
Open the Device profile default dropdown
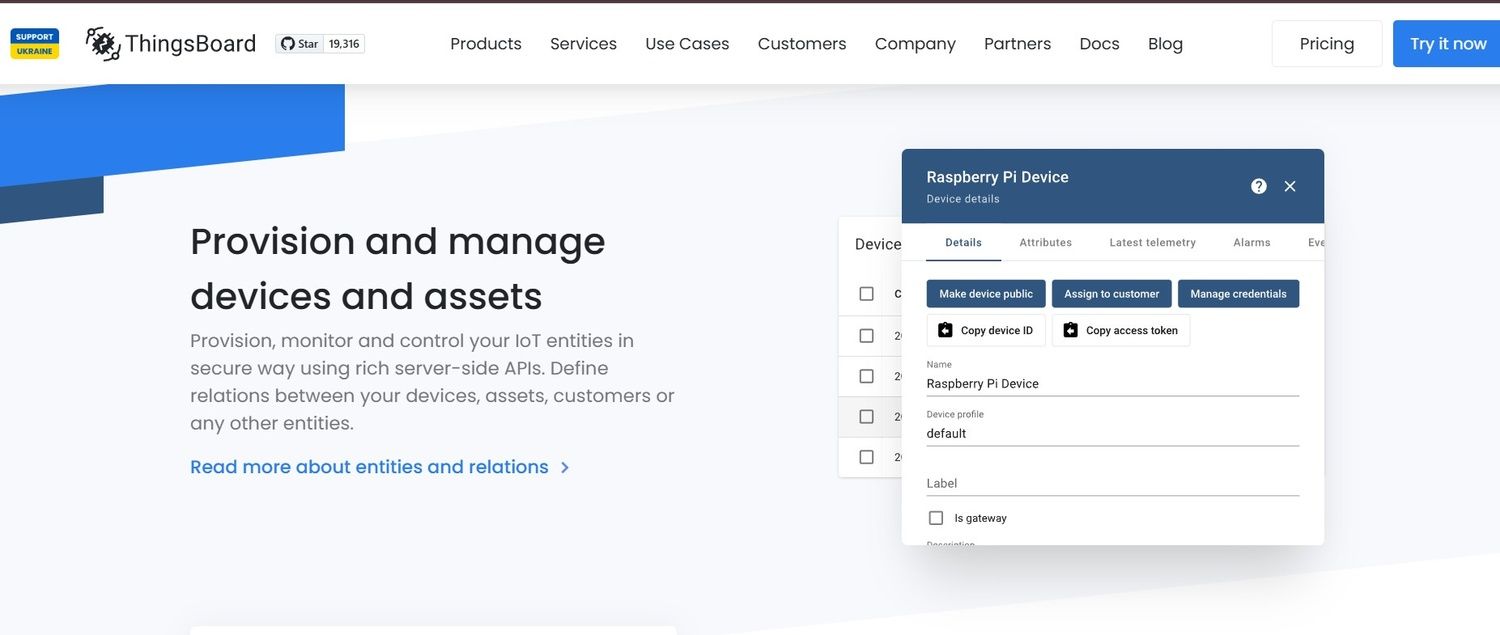(1113, 434)
